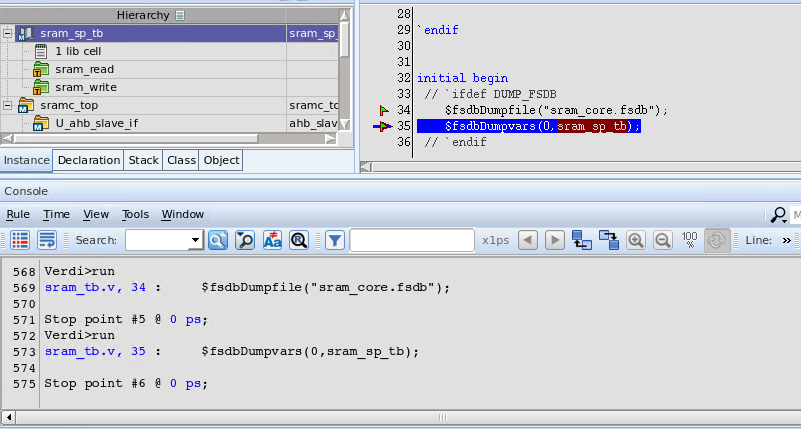Open the Tools menu

pos(135,214)
